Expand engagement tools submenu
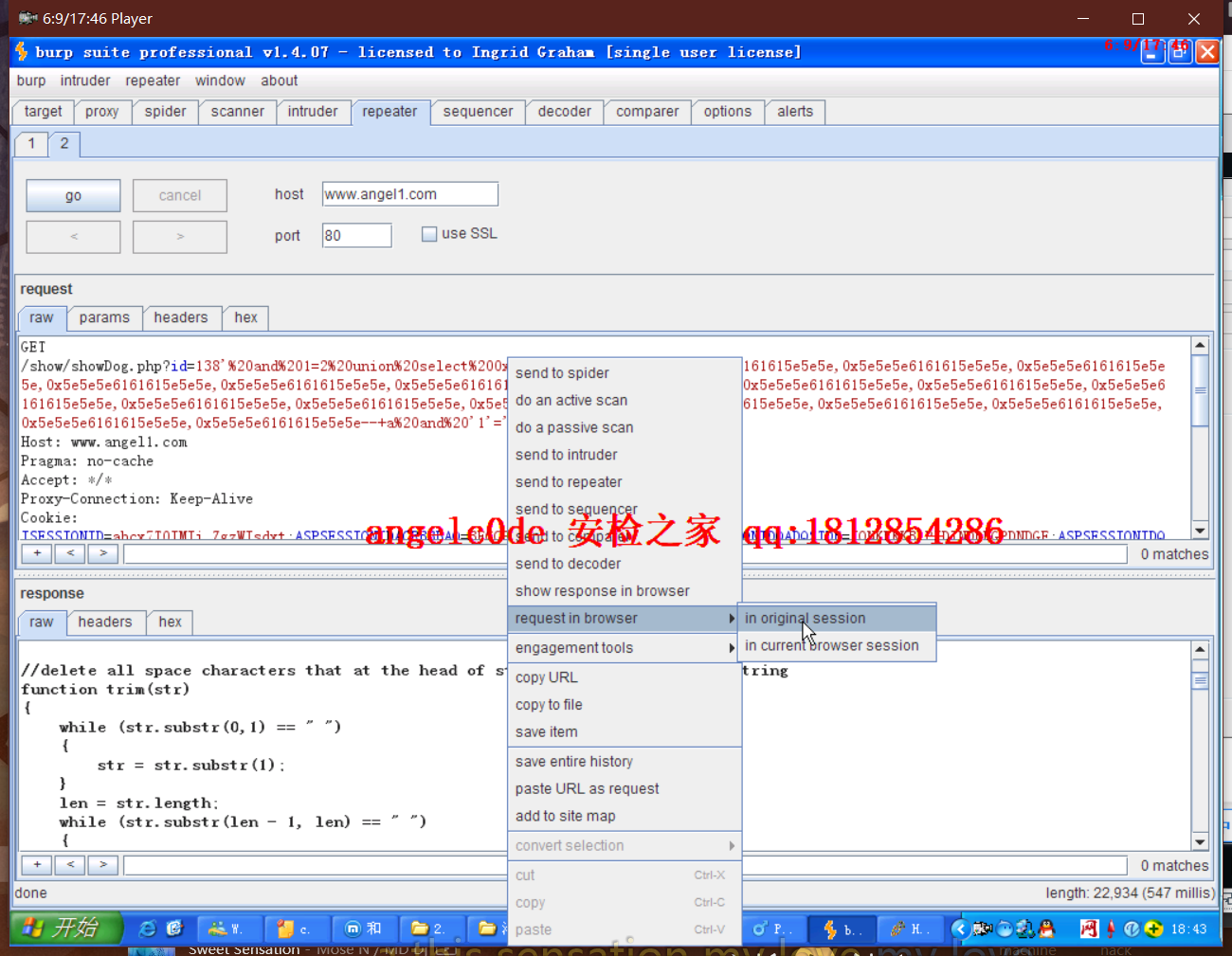The height and width of the screenshot is (956, 1232). (x=625, y=648)
